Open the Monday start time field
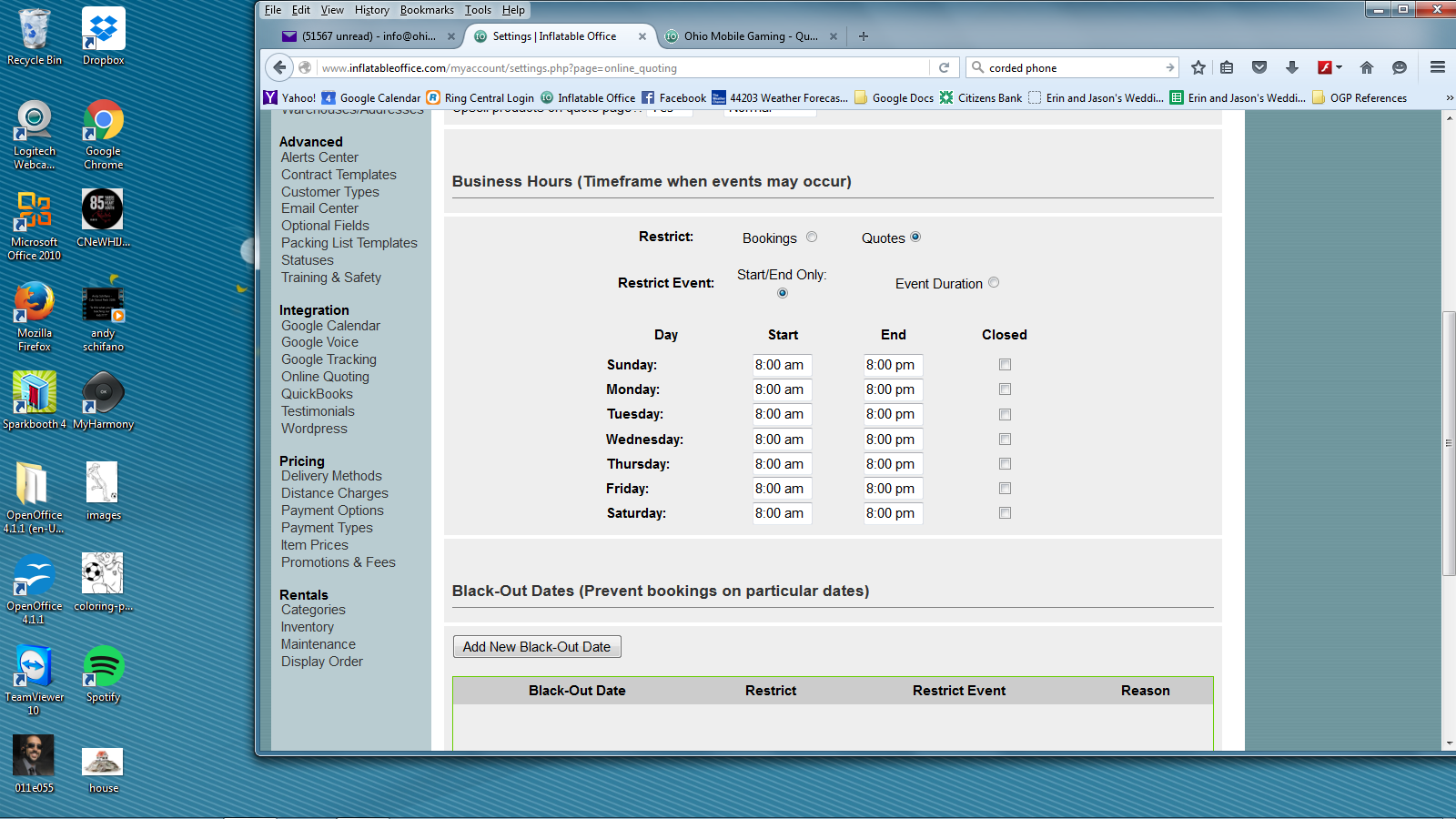Image resolution: width=1456 pixels, height=819 pixels. click(x=782, y=389)
